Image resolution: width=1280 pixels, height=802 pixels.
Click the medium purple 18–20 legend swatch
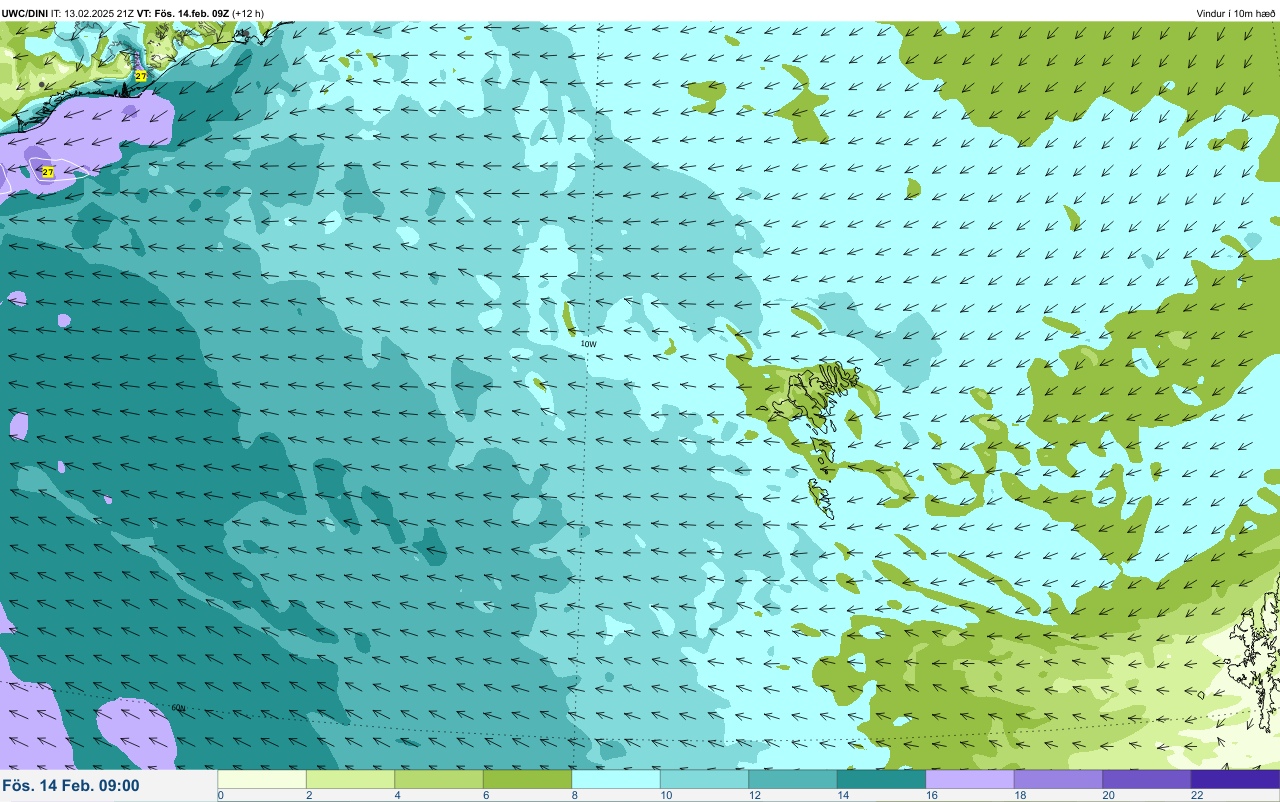click(1058, 779)
